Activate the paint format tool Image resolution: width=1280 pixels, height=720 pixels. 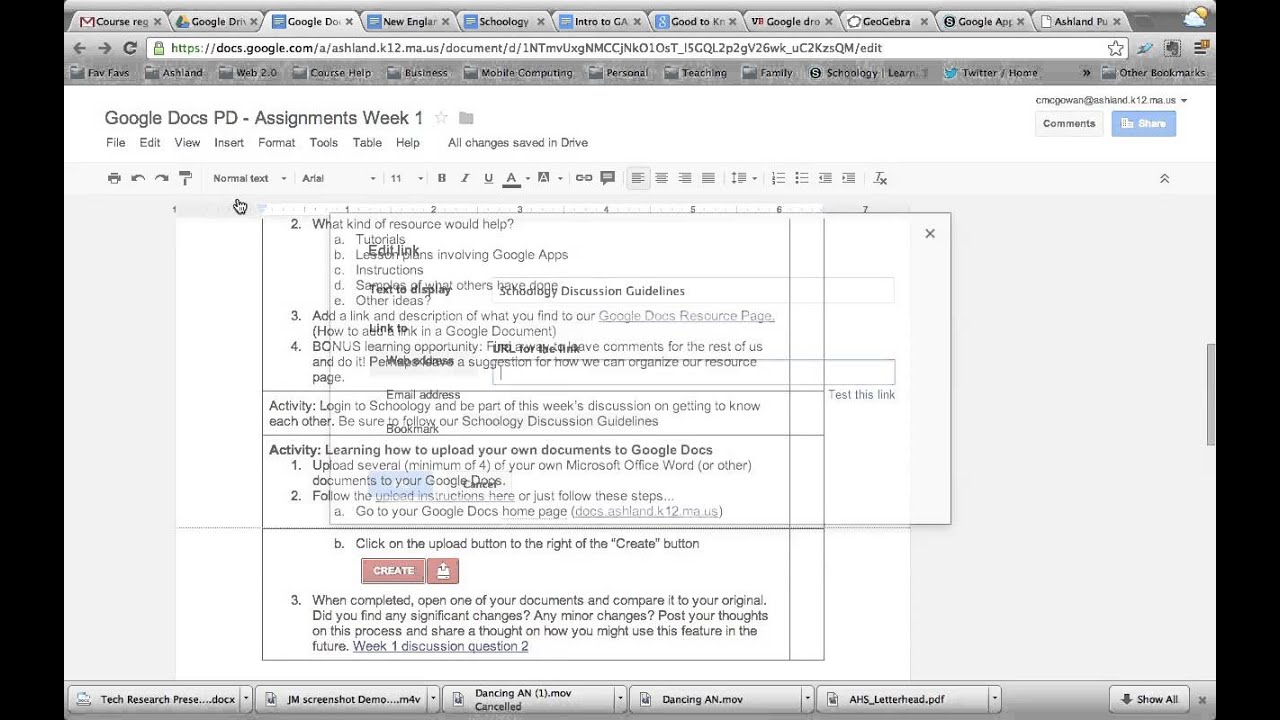(185, 178)
